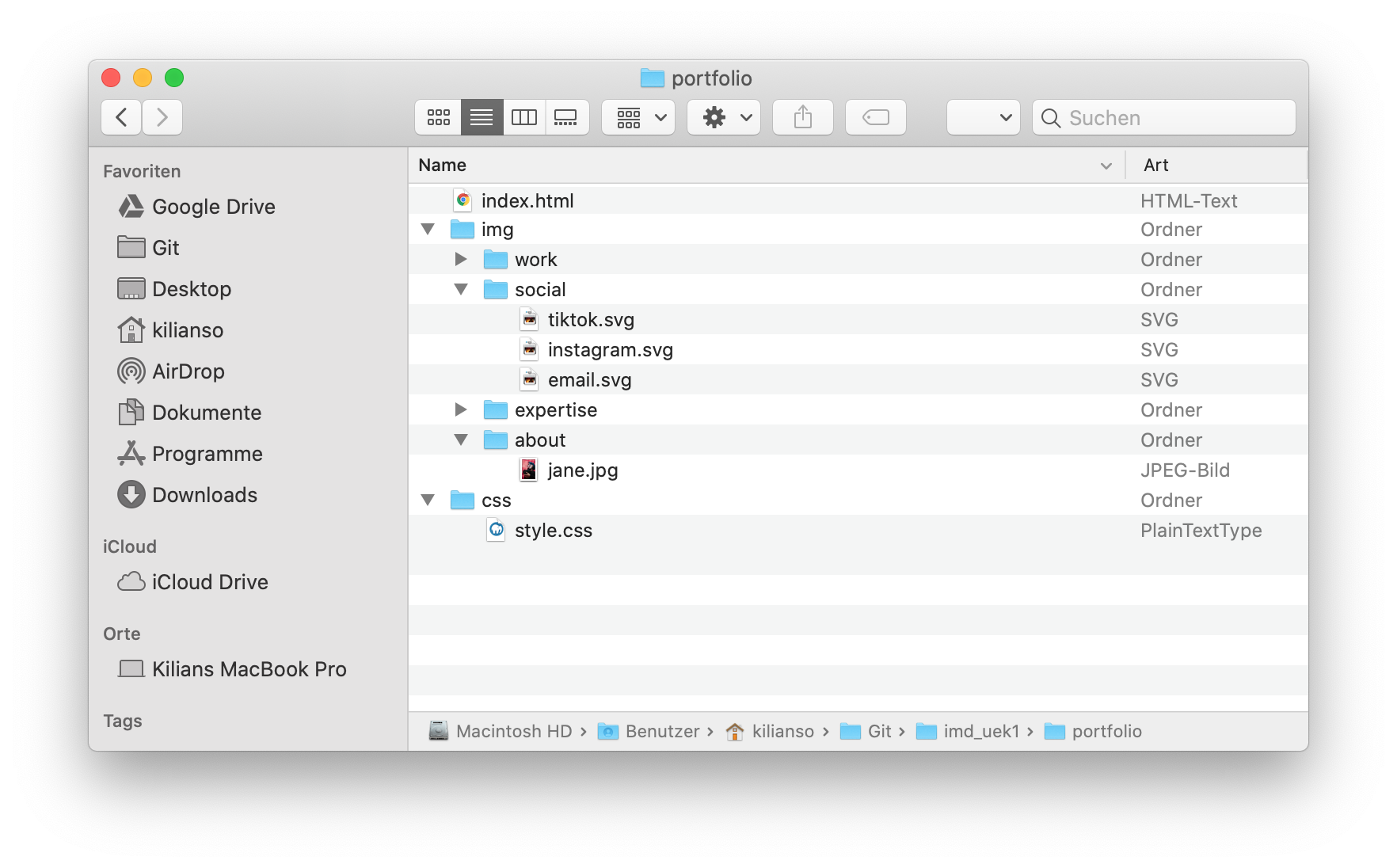Screen dimensions: 1397x868
Task: Expand the expertise folder disclosure triangle
Action: (x=460, y=410)
